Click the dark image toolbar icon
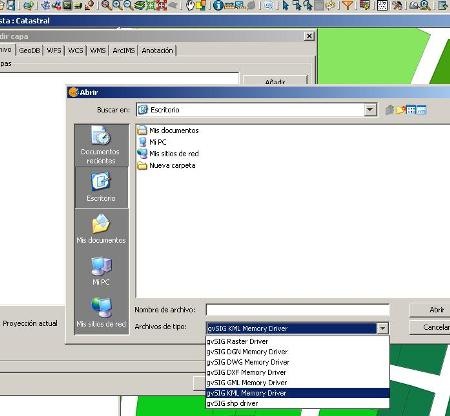Screen dimensions: 450x416 click(x=67, y=5)
